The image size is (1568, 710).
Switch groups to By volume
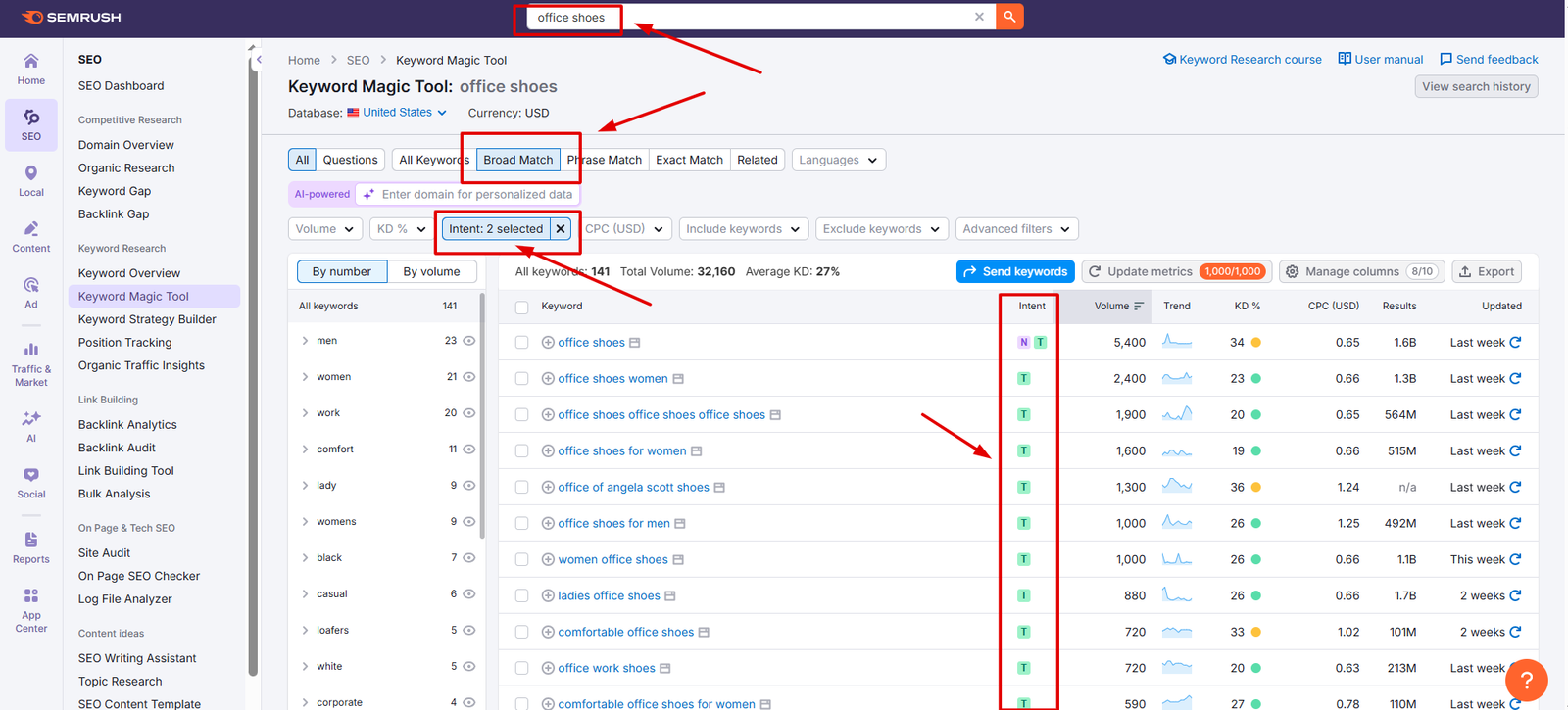(431, 271)
